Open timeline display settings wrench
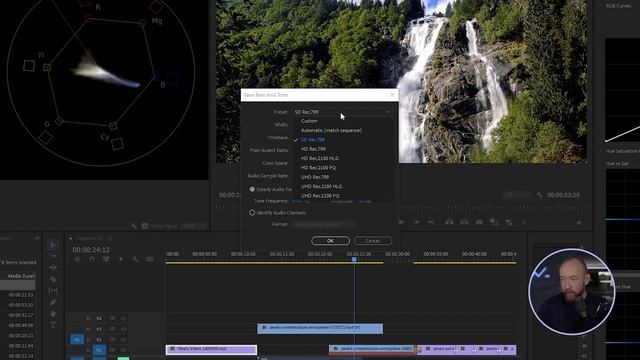This screenshot has height=360, width=640. click(135, 259)
